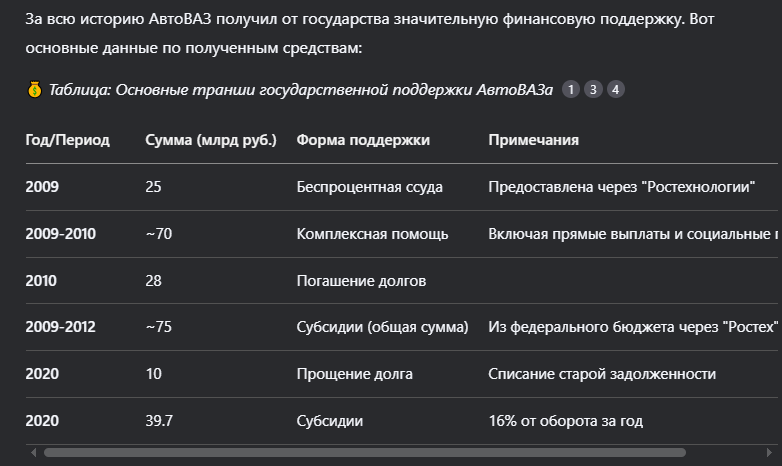Select the Примечания column header
This screenshot has width=782, height=466.
coord(534,140)
